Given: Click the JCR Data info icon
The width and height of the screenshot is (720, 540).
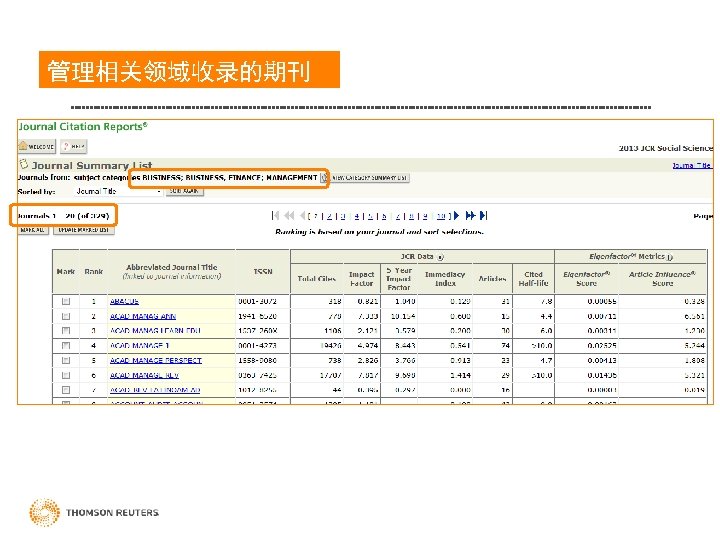Looking at the screenshot, I should (x=440, y=257).
